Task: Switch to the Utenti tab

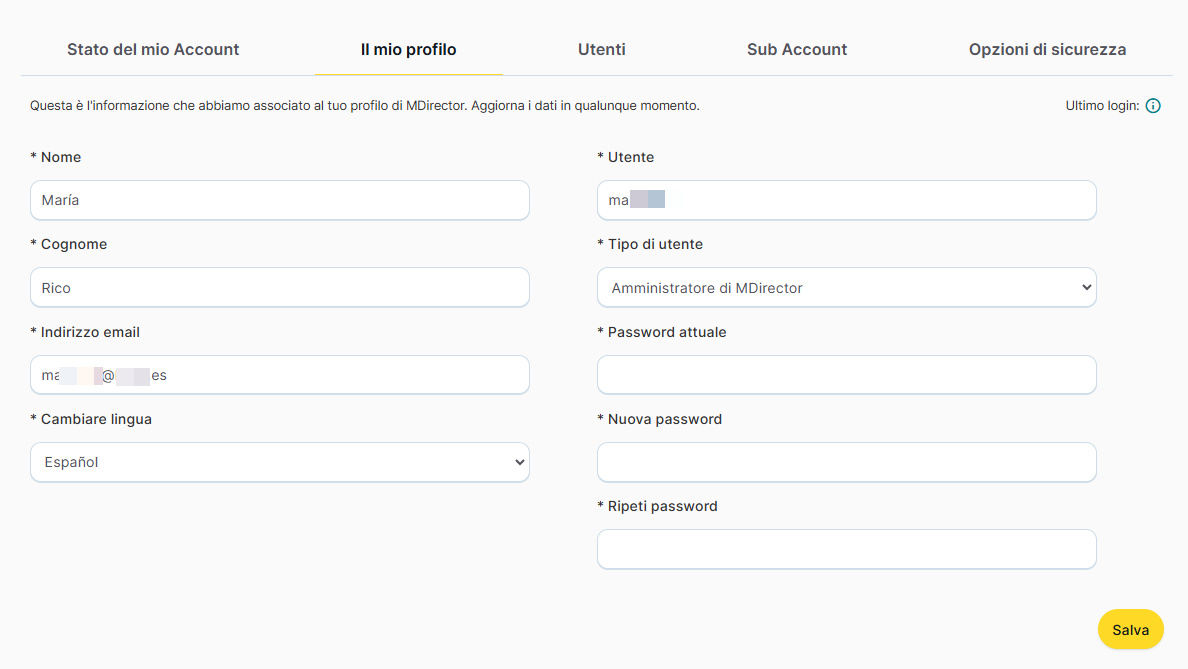Action: tap(601, 49)
